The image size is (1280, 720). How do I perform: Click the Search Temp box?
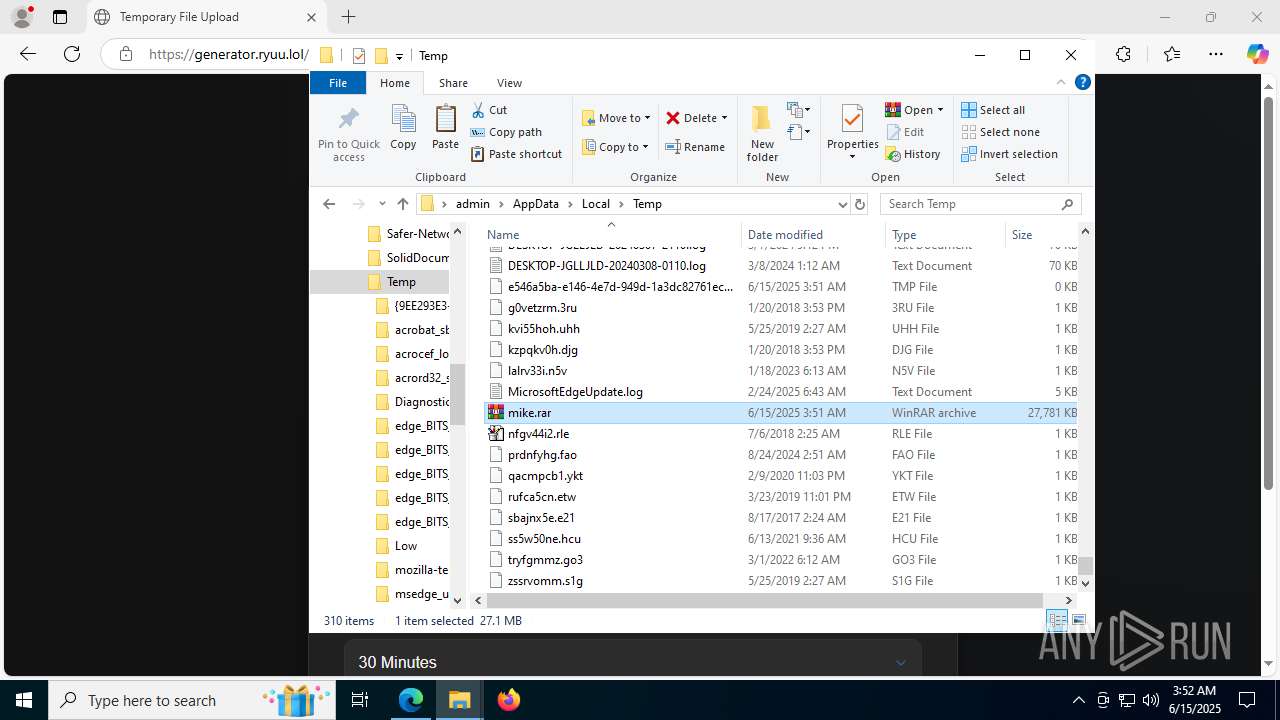(x=980, y=204)
